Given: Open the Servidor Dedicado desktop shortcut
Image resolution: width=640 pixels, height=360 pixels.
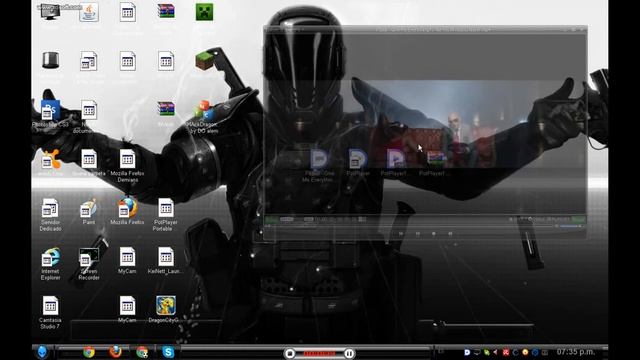Looking at the screenshot, I should tap(50, 208).
